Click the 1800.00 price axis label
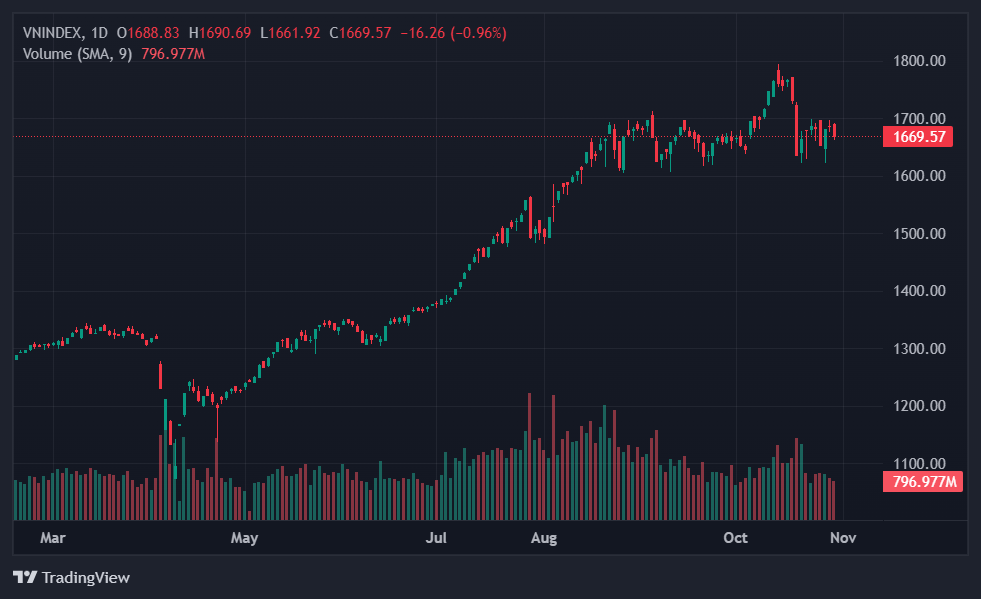 point(918,61)
